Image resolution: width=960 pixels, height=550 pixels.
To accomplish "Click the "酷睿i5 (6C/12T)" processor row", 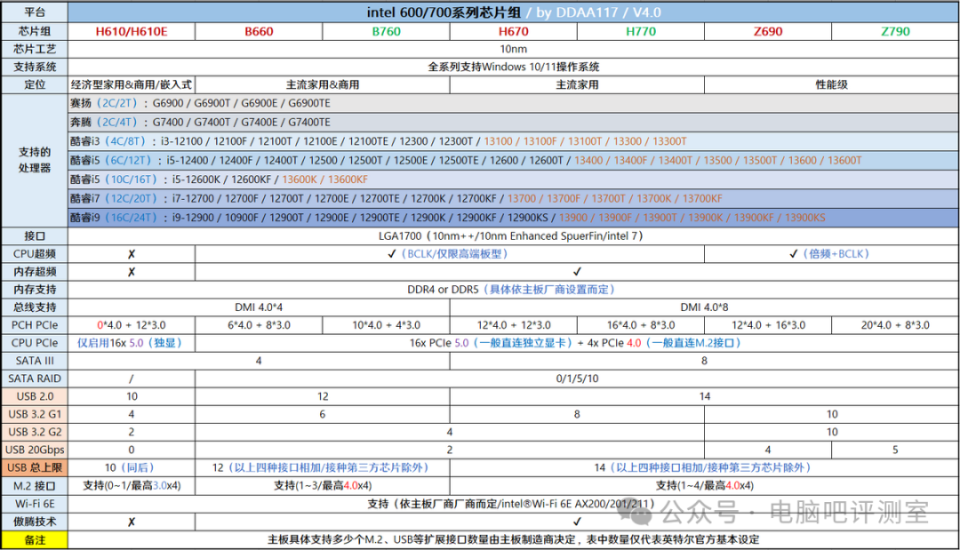I will coord(513,160).
